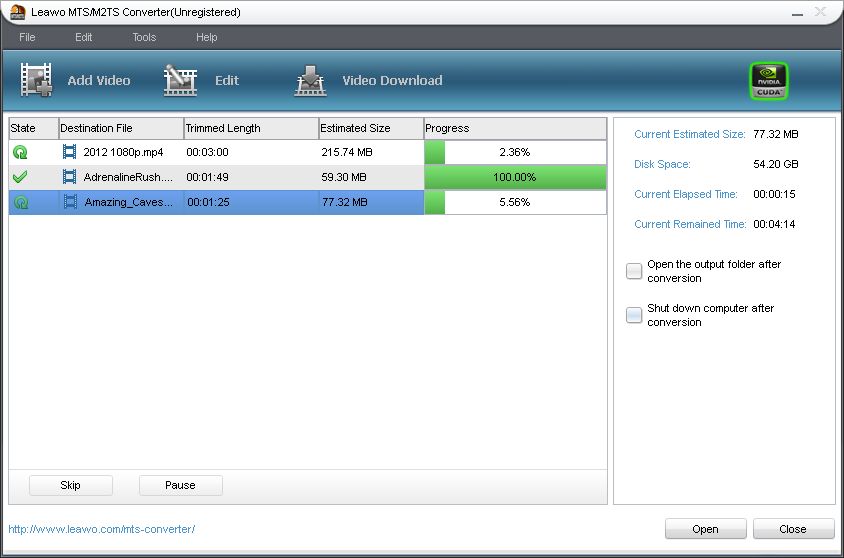Click the Current Estimated Size label
Image resolution: width=844 pixels, height=558 pixels.
click(690, 134)
